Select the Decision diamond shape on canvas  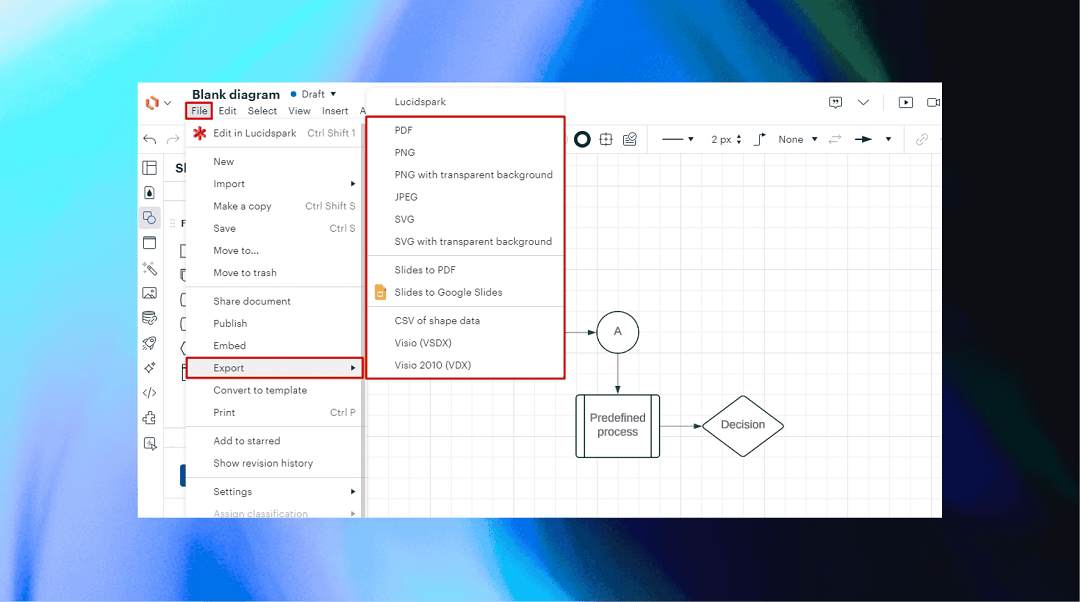pos(743,426)
